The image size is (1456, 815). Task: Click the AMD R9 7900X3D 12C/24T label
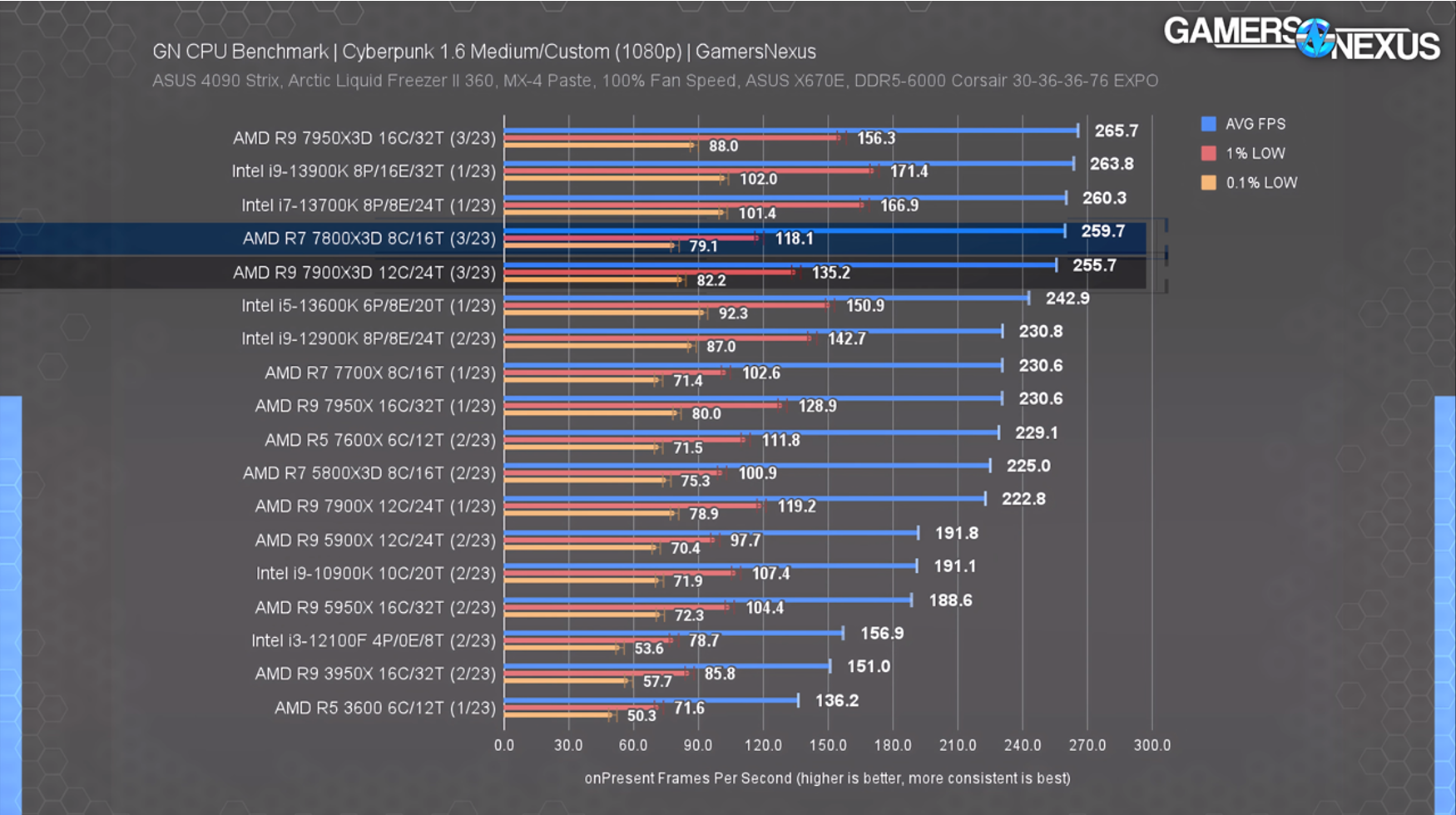[366, 272]
